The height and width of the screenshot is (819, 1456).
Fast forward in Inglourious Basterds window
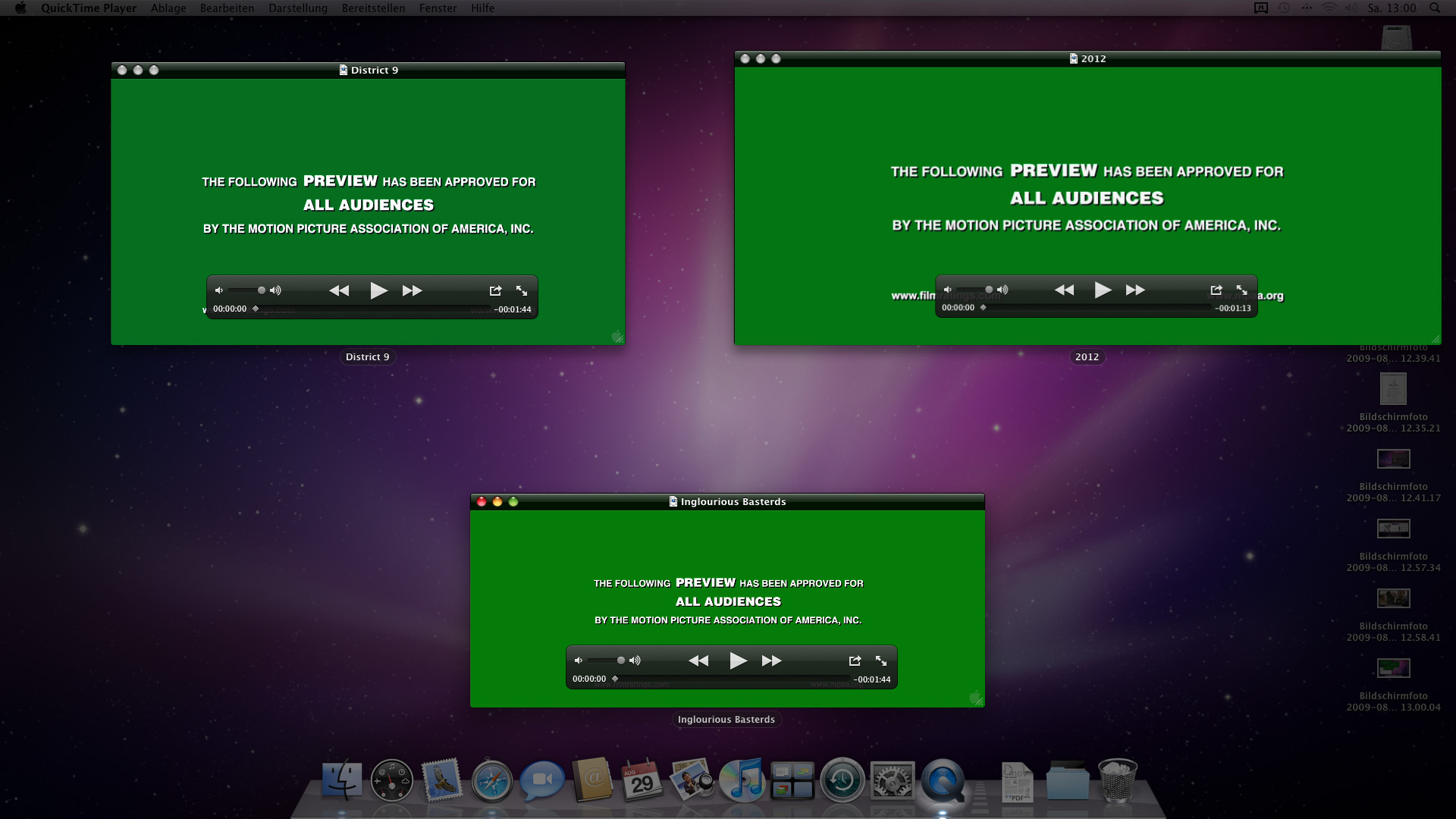click(771, 661)
